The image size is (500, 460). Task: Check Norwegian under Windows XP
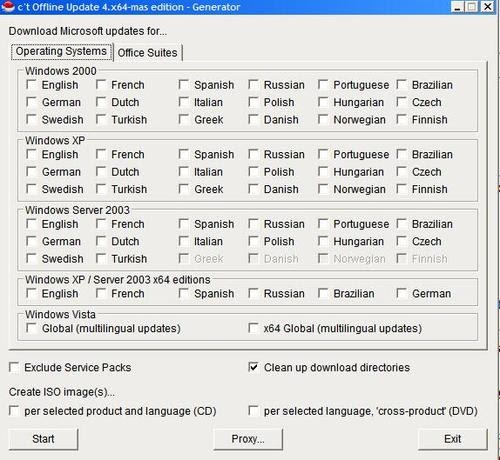(x=323, y=189)
